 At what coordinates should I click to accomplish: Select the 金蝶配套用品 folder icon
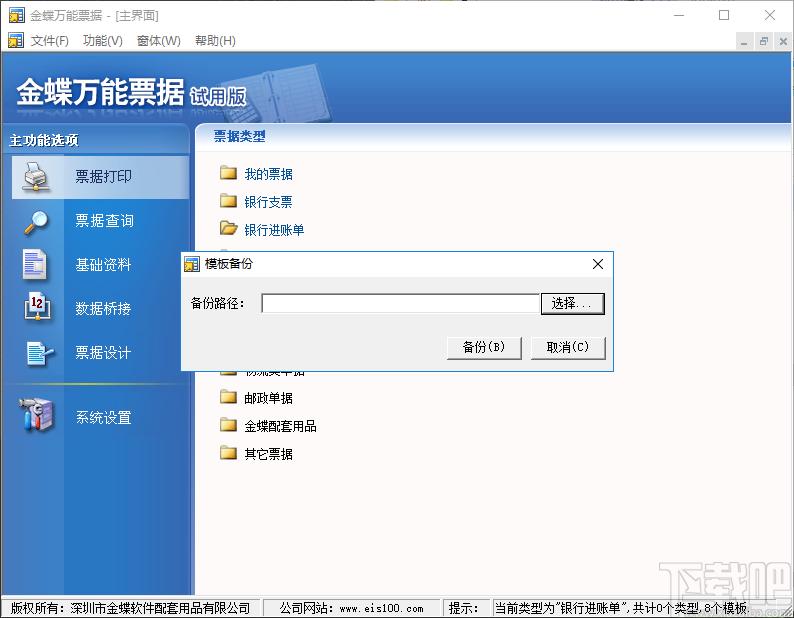click(x=228, y=424)
